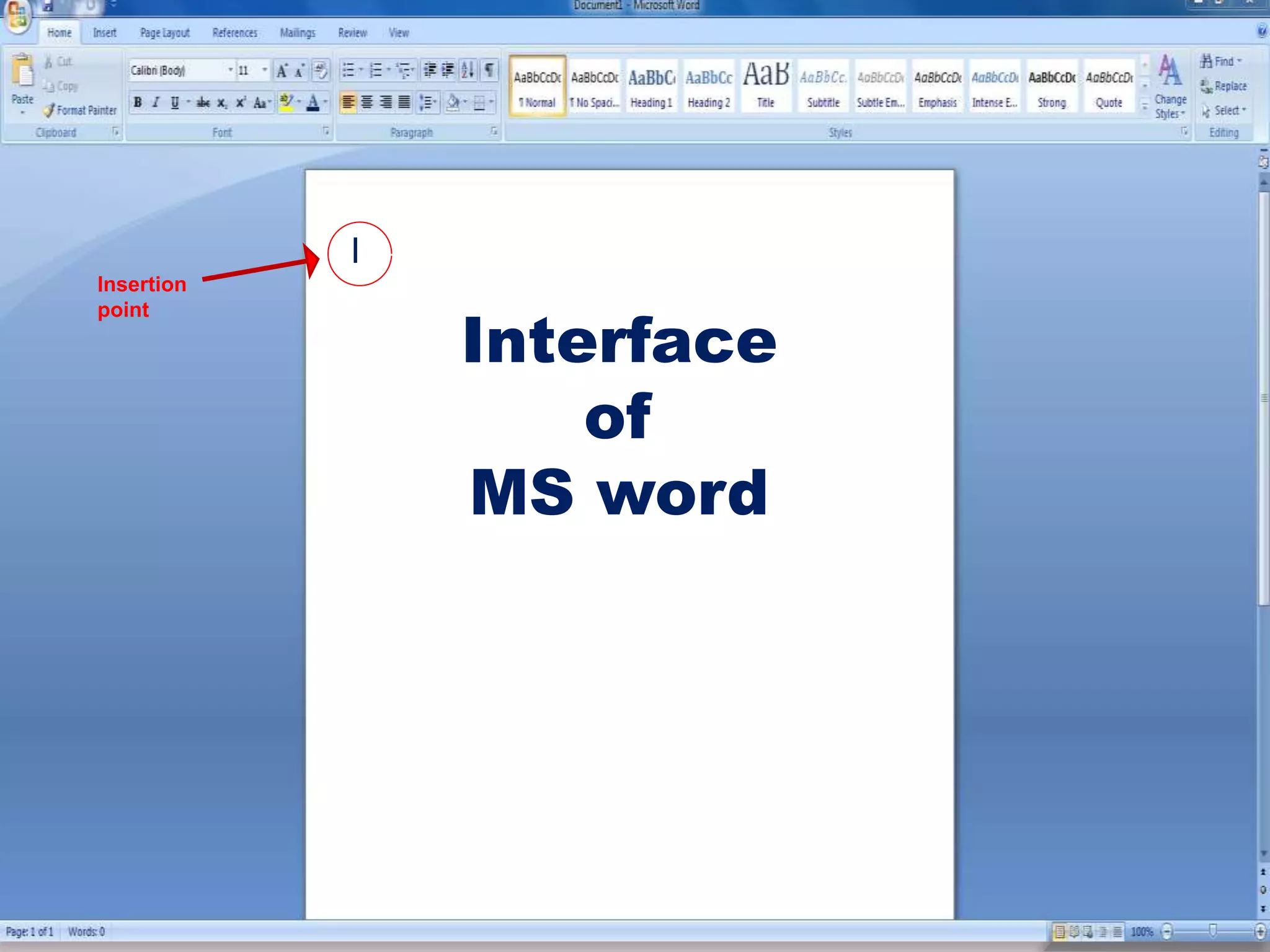
Task: Toggle Underline formatting
Action: click(175, 103)
